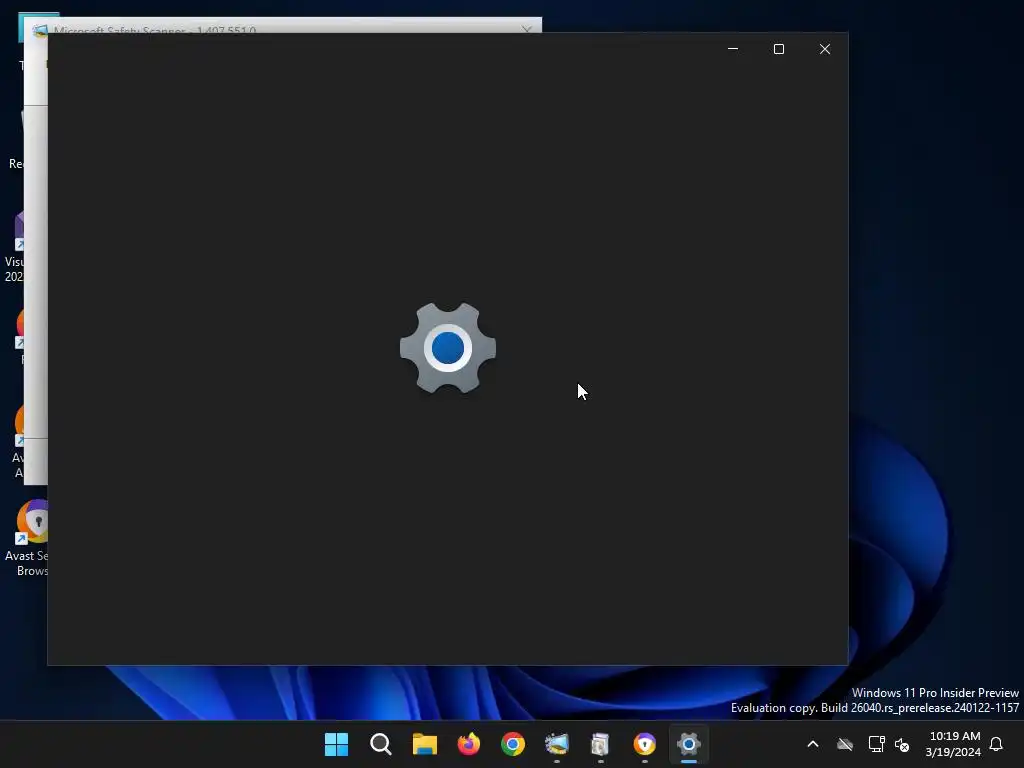Select Avast Secure Browser desktop shortcut

26,539
